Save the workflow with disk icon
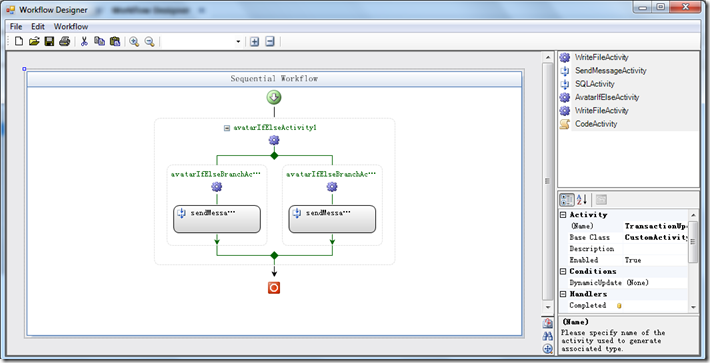 pyautogui.click(x=49, y=42)
